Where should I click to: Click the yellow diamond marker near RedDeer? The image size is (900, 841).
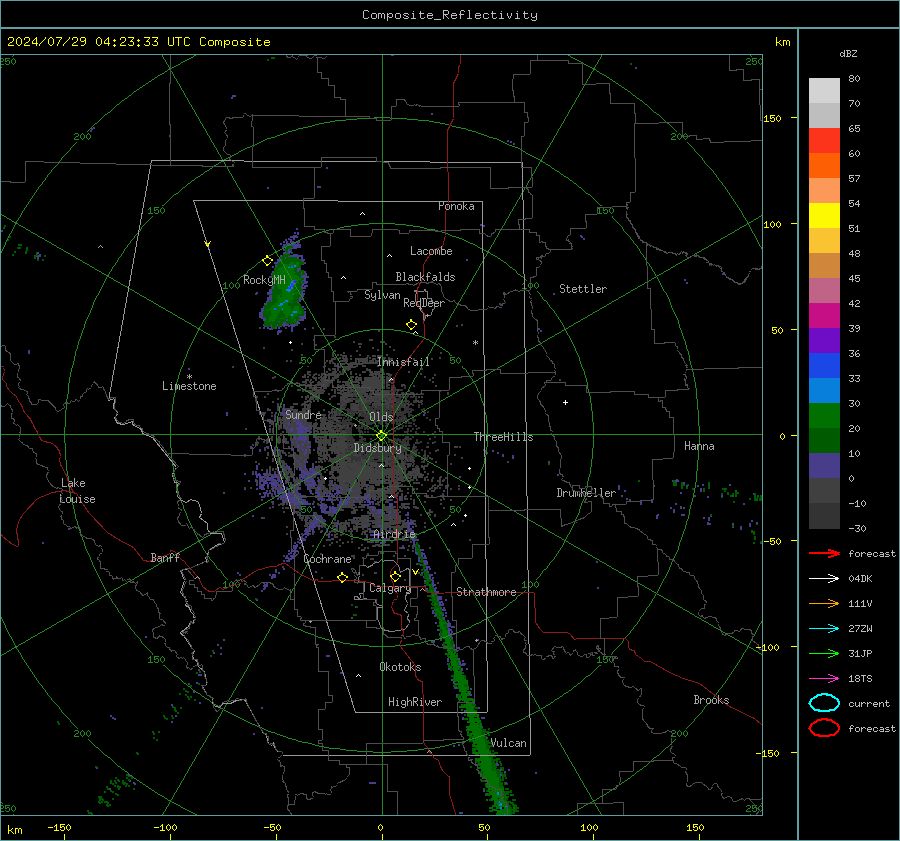411,325
